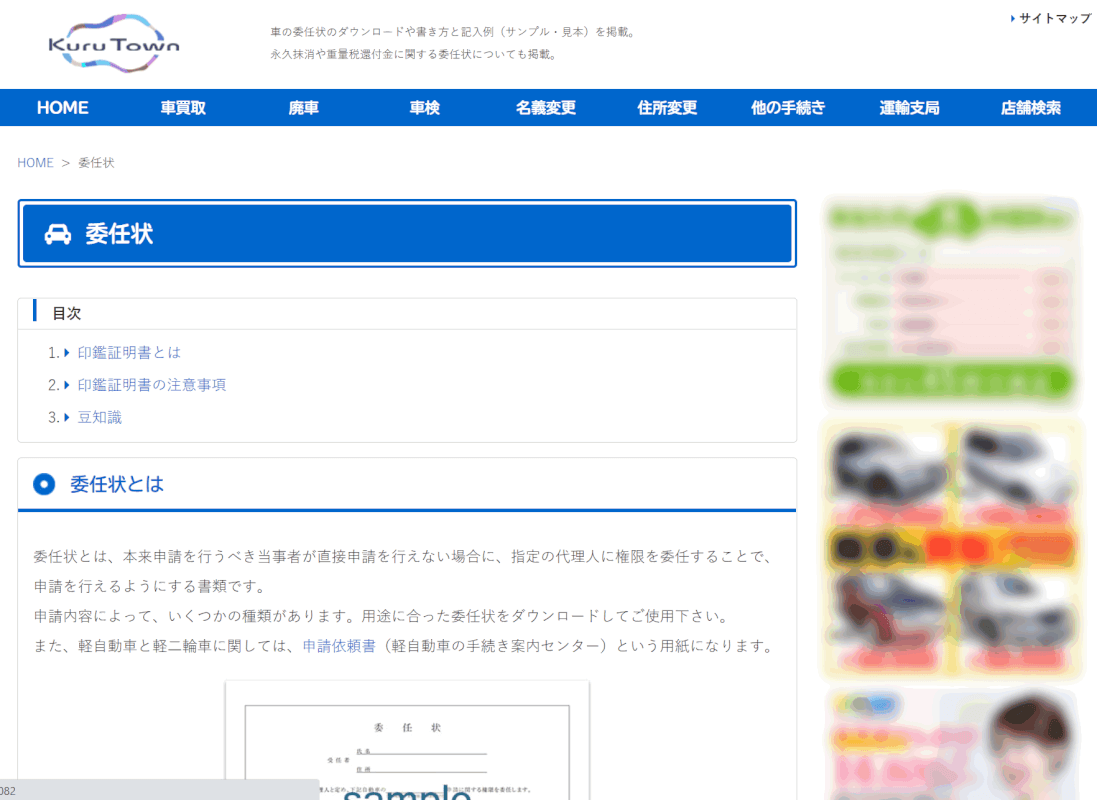
Task: Click the arrow before 印鑑証明書の注意事項
Action: [67, 385]
